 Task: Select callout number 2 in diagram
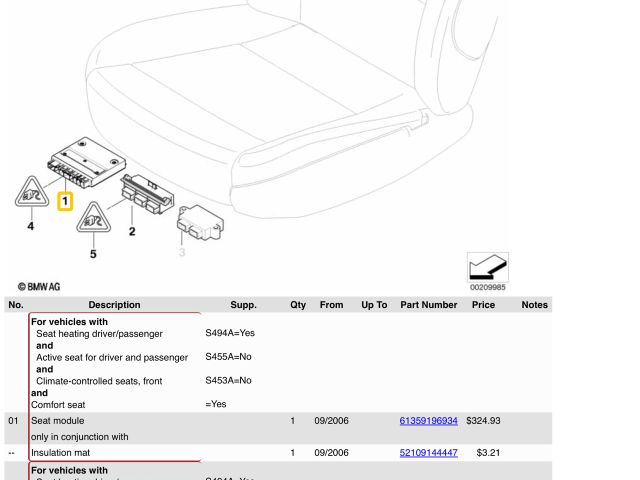(x=132, y=231)
